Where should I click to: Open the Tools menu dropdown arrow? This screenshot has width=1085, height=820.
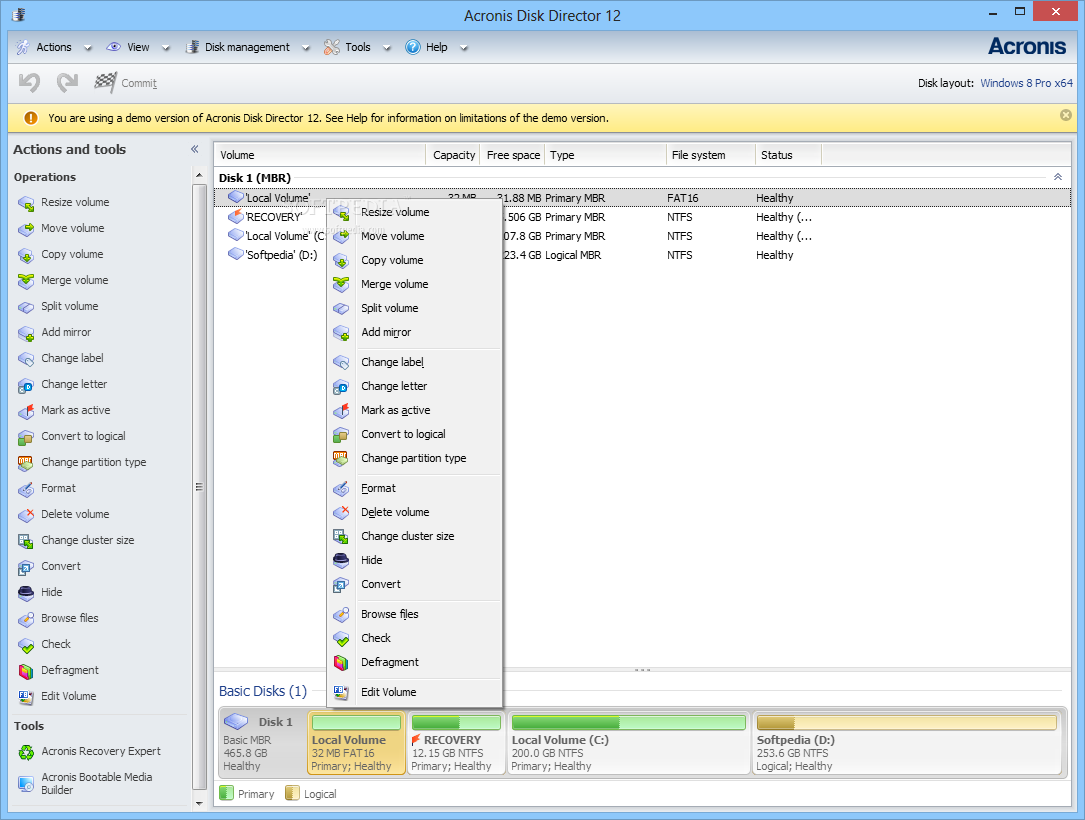pyautogui.click(x=387, y=48)
